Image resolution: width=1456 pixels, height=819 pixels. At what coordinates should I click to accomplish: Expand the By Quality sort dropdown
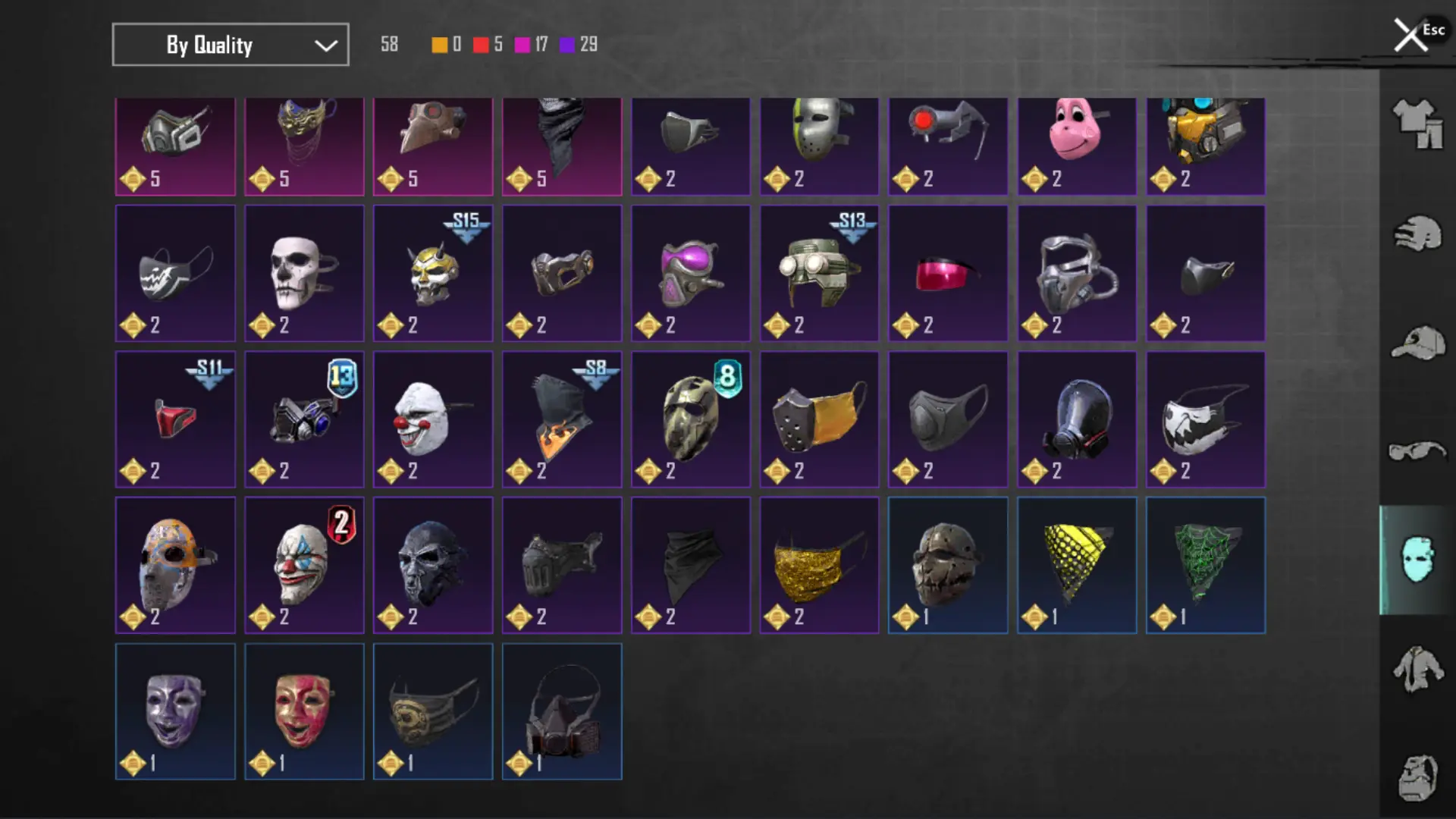(x=231, y=45)
